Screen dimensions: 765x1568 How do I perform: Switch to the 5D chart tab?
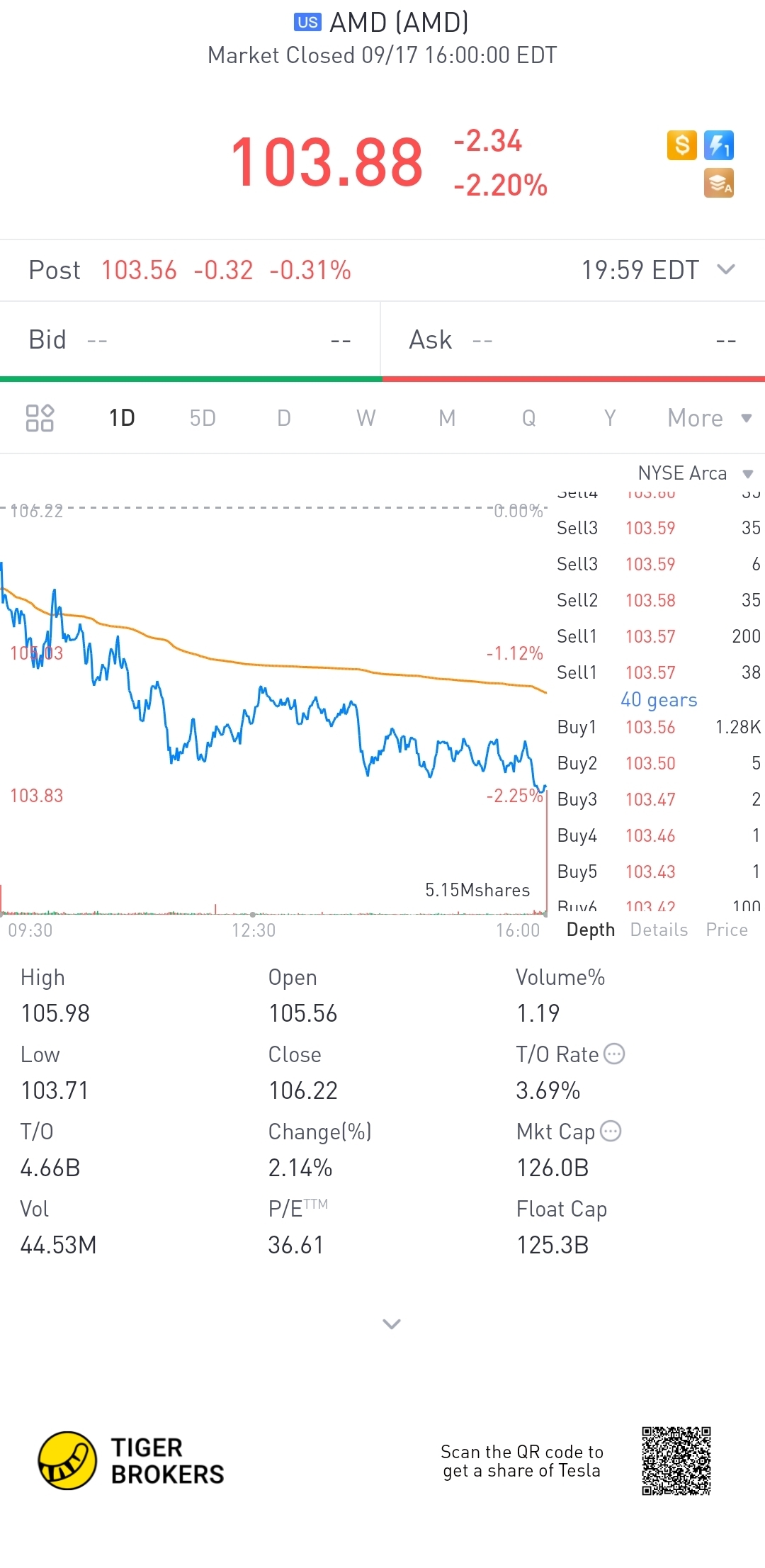[203, 418]
